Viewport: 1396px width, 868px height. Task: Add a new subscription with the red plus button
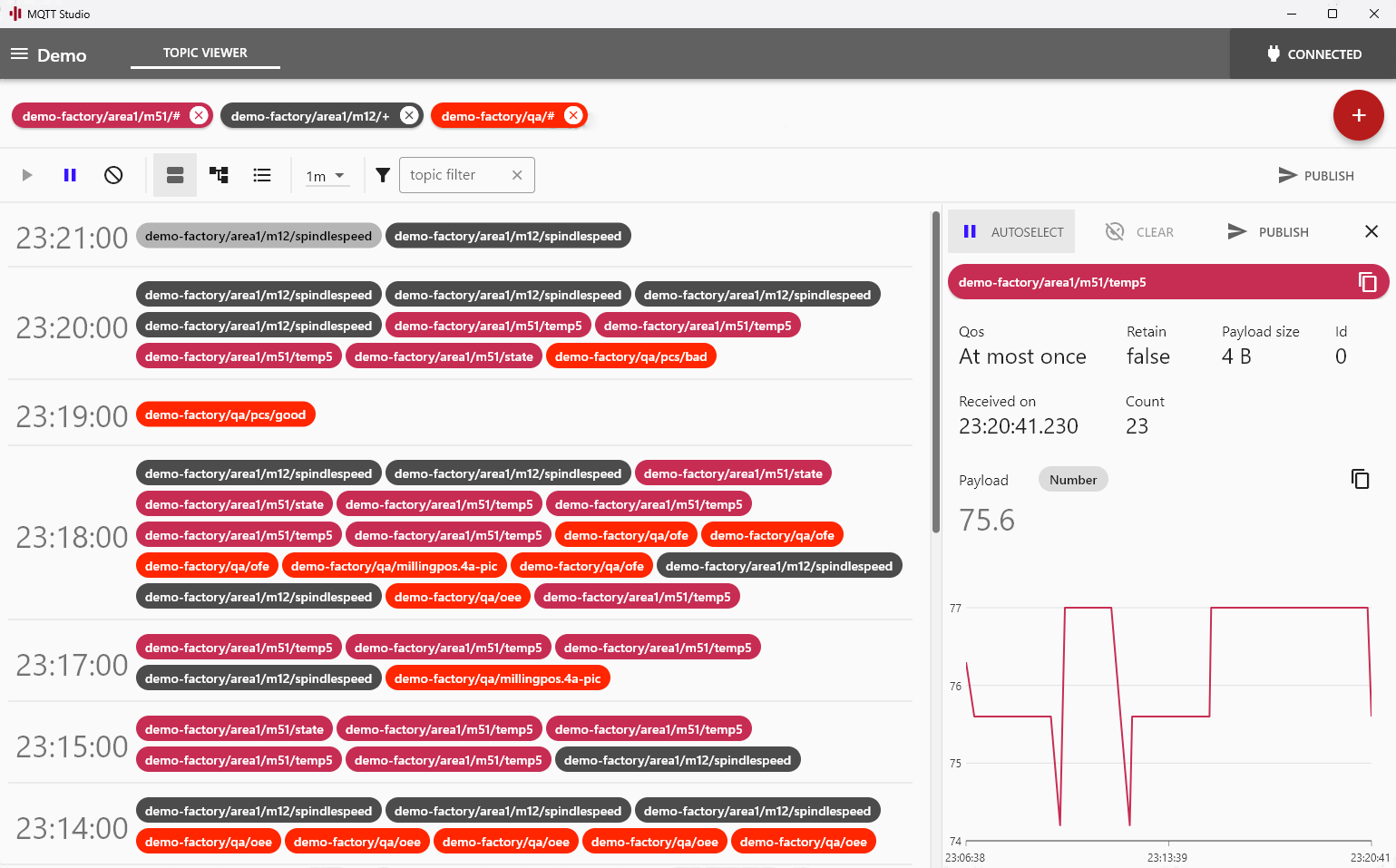click(x=1358, y=115)
